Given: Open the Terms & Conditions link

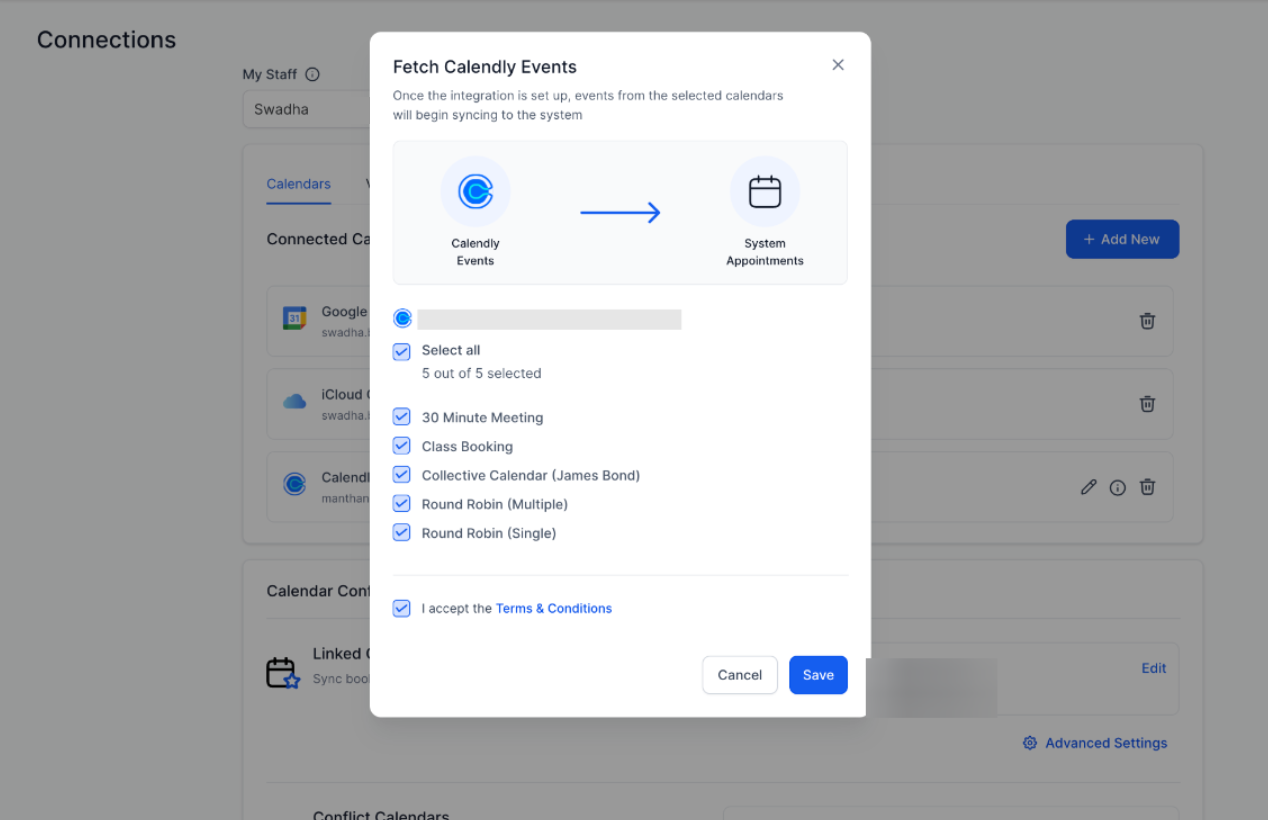Looking at the screenshot, I should click(x=553, y=608).
